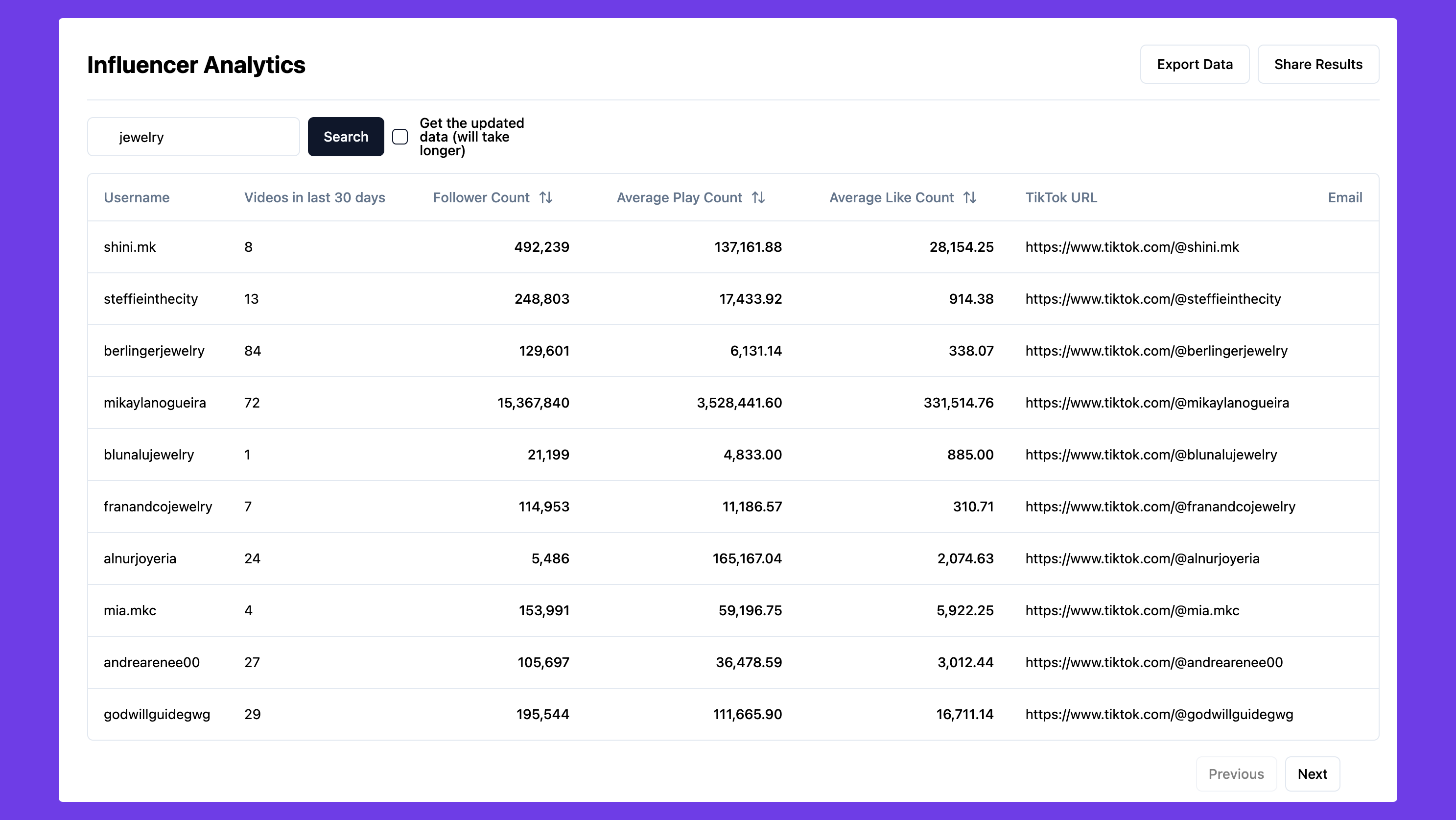Click the Search button
Screen dimensions: 1456x820
pos(345,137)
